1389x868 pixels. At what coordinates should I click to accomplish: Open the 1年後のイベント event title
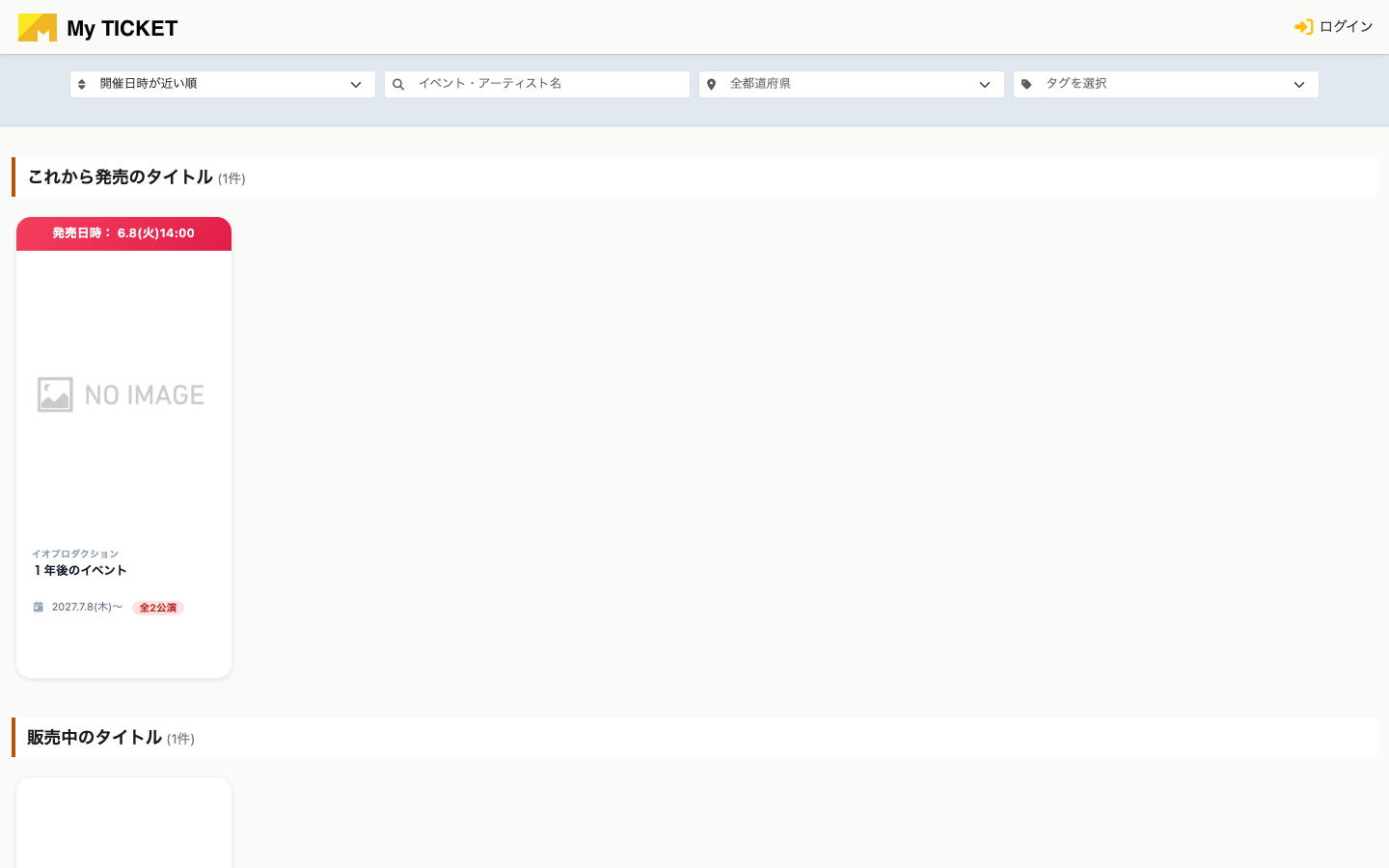(80, 571)
